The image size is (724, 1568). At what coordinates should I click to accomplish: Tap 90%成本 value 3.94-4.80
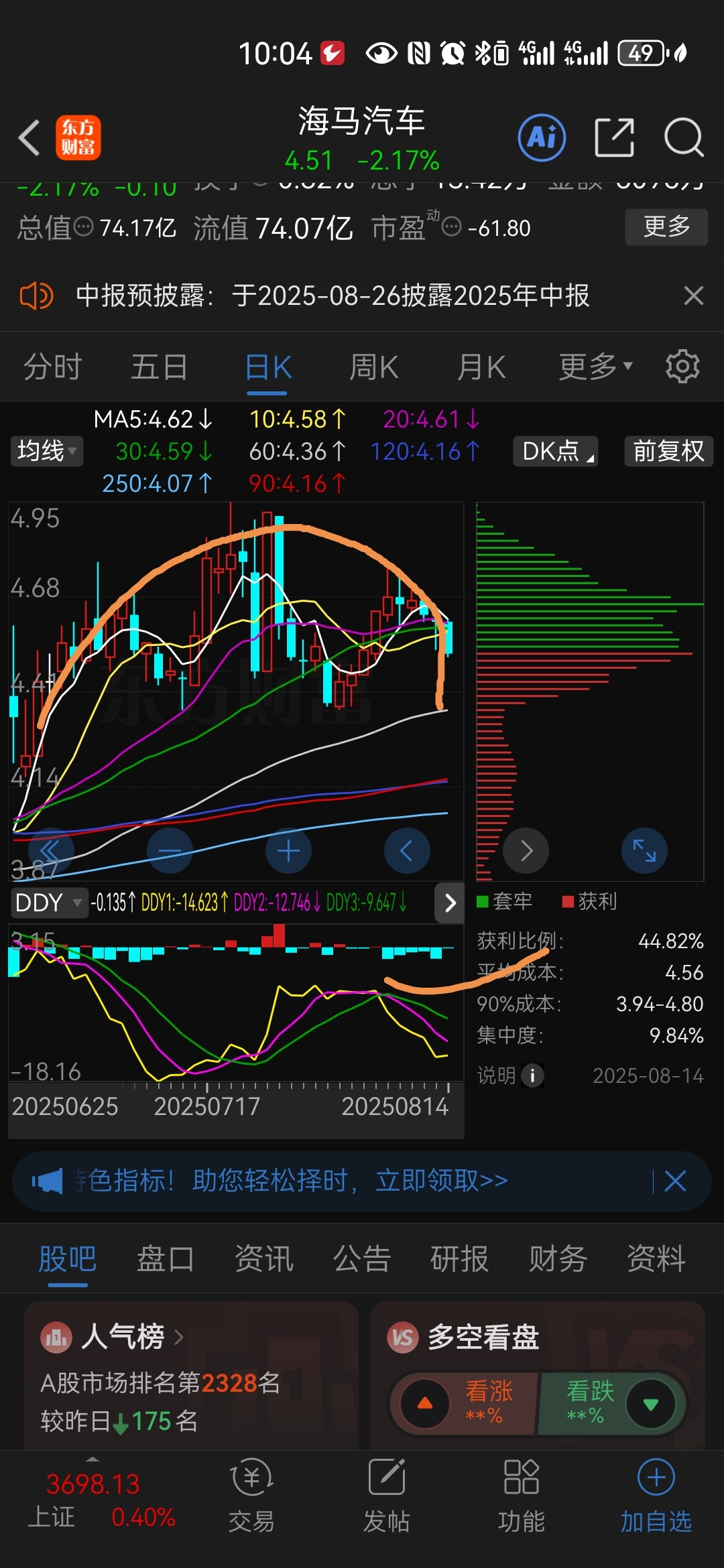[660, 1004]
